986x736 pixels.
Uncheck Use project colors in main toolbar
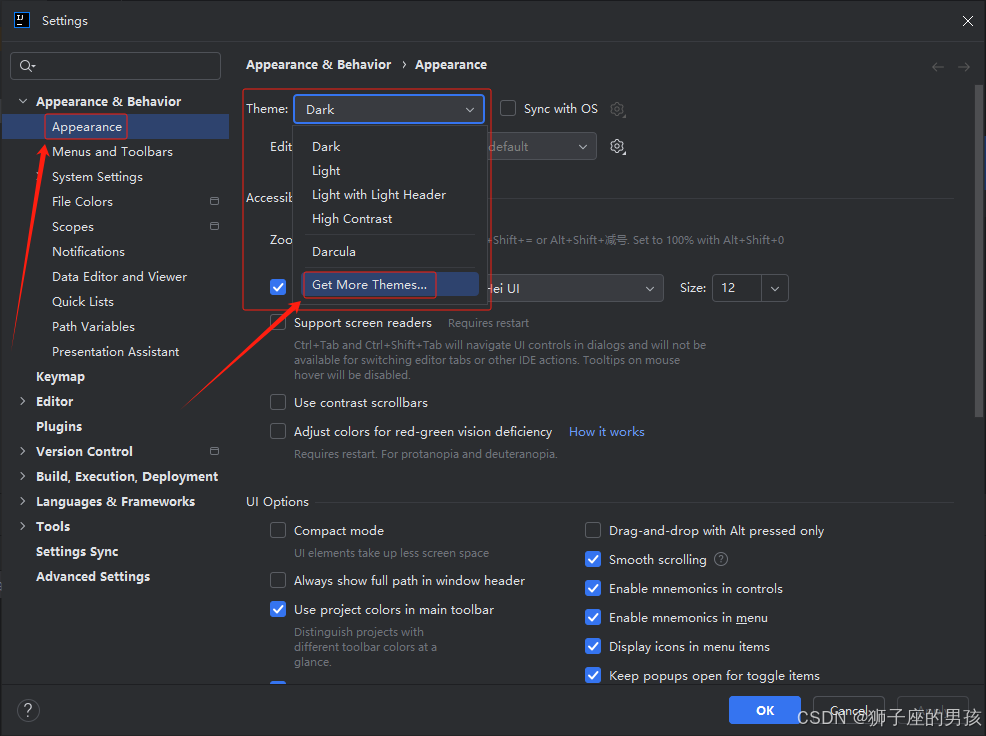point(278,609)
